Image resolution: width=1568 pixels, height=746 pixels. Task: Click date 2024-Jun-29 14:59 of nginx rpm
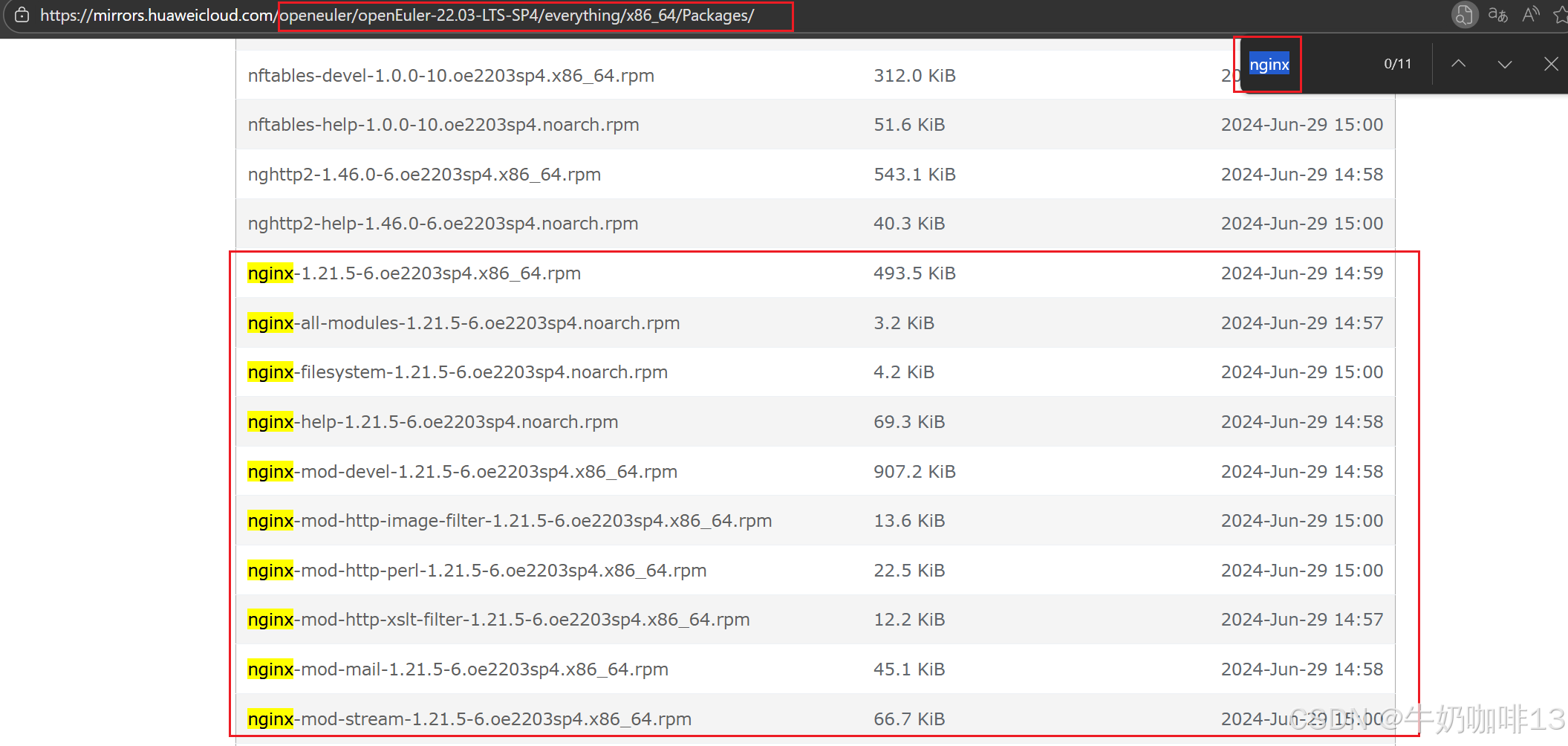(x=1302, y=273)
